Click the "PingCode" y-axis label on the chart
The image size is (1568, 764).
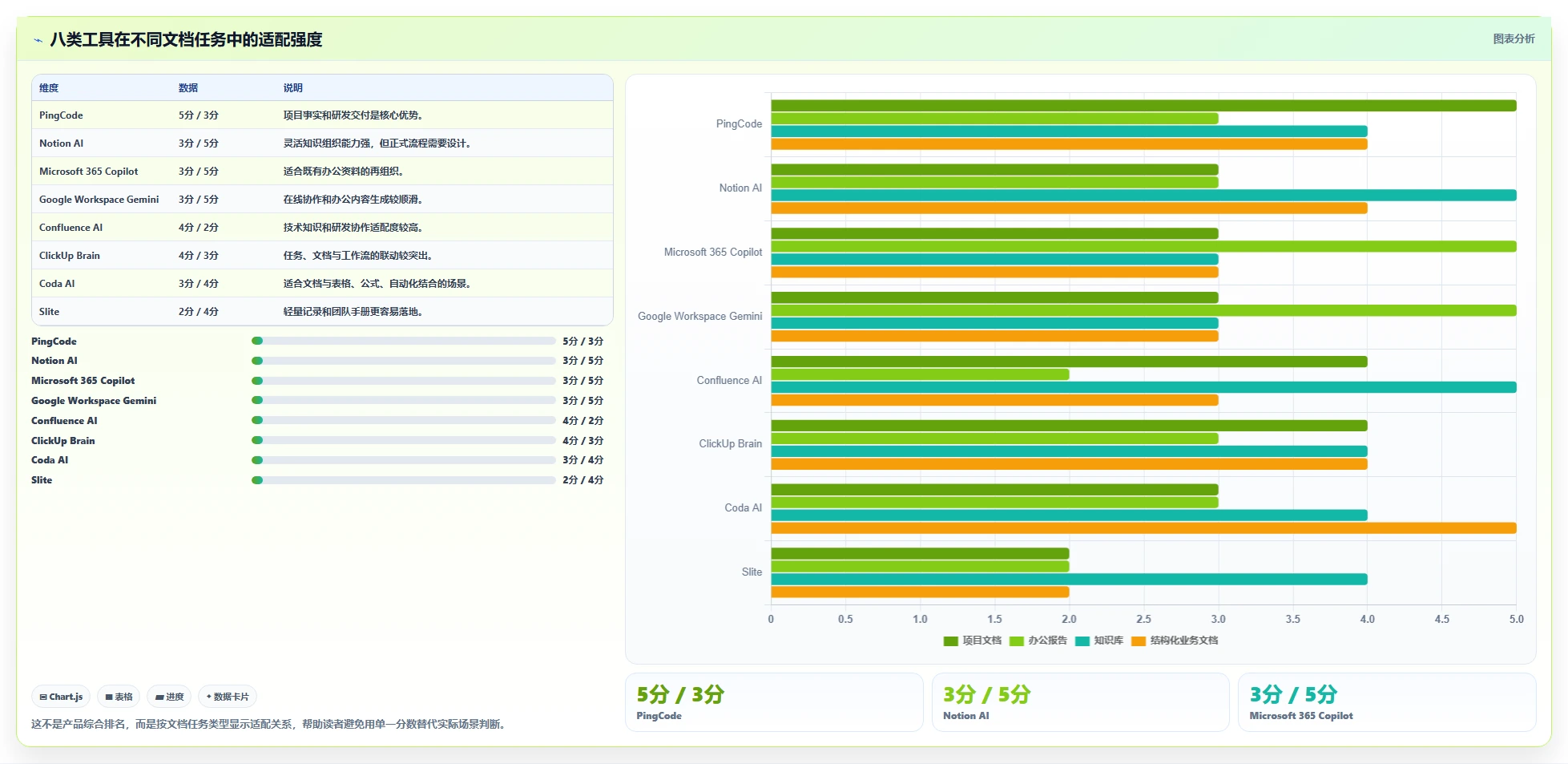pos(739,124)
